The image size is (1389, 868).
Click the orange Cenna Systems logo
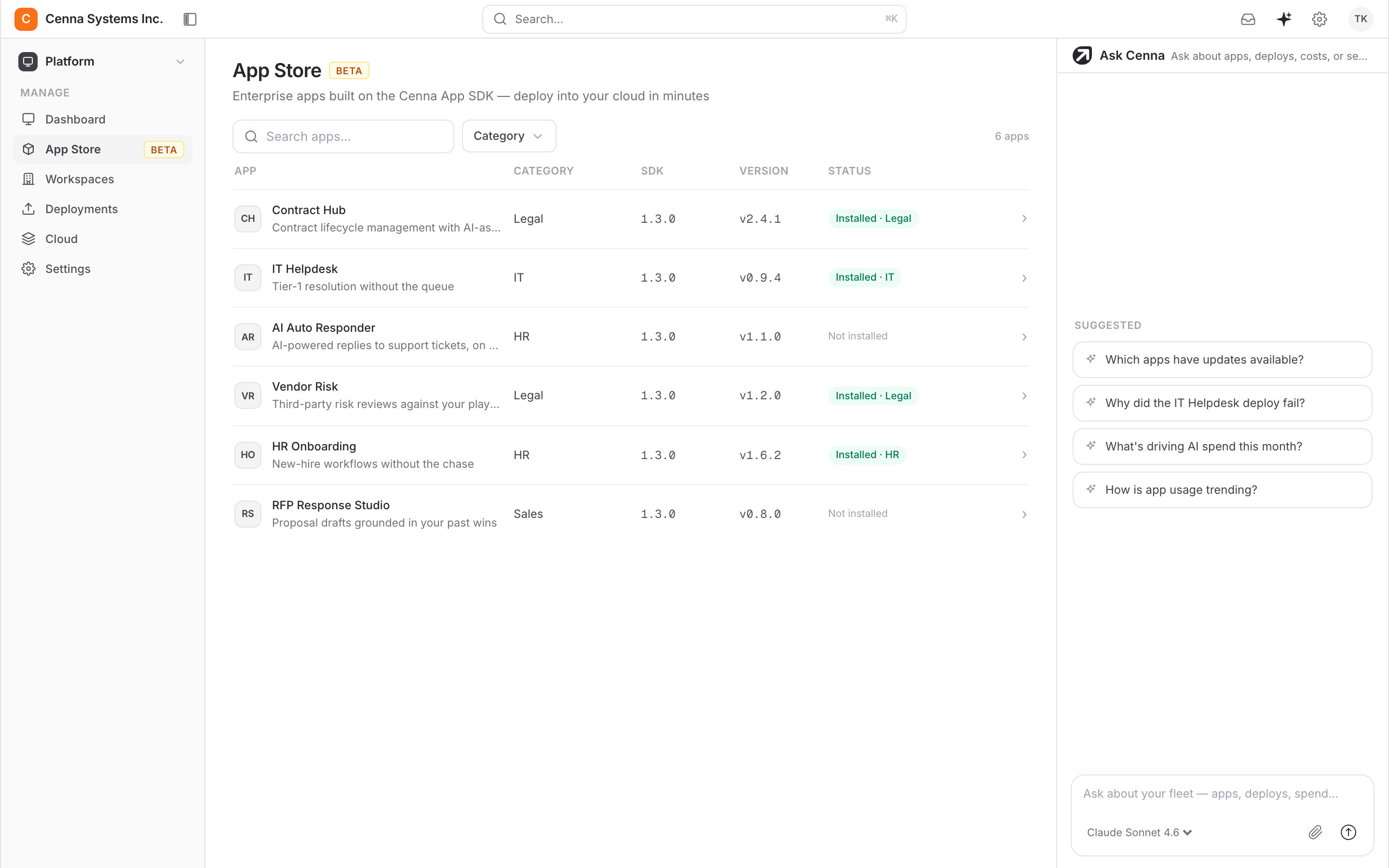(x=26, y=19)
